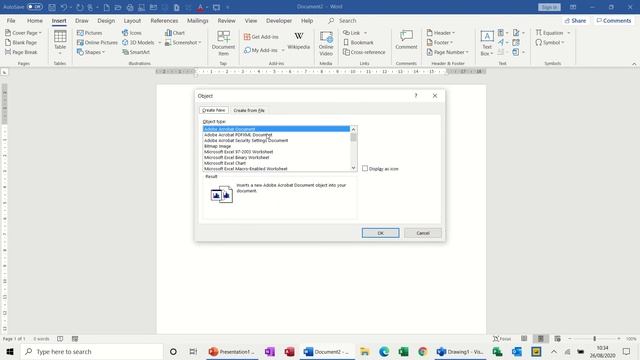The width and height of the screenshot is (640, 360).
Task: Click the Share button
Action: [575, 20]
